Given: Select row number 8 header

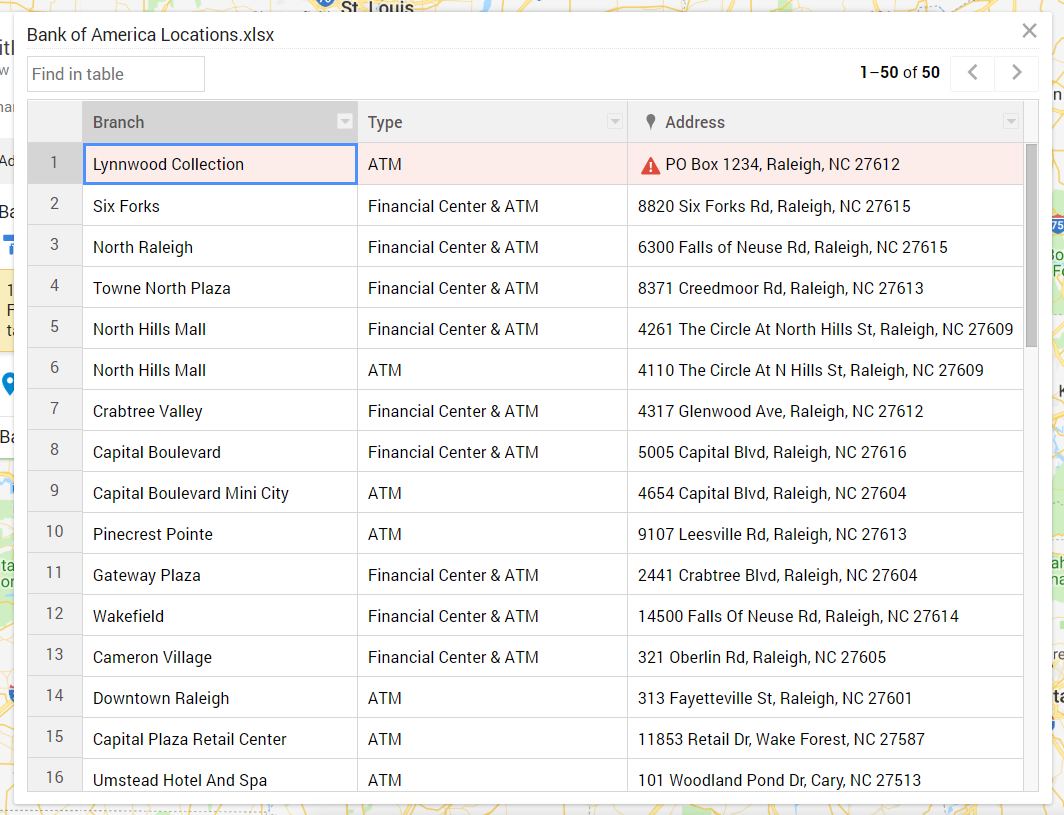Looking at the screenshot, I should tap(55, 451).
